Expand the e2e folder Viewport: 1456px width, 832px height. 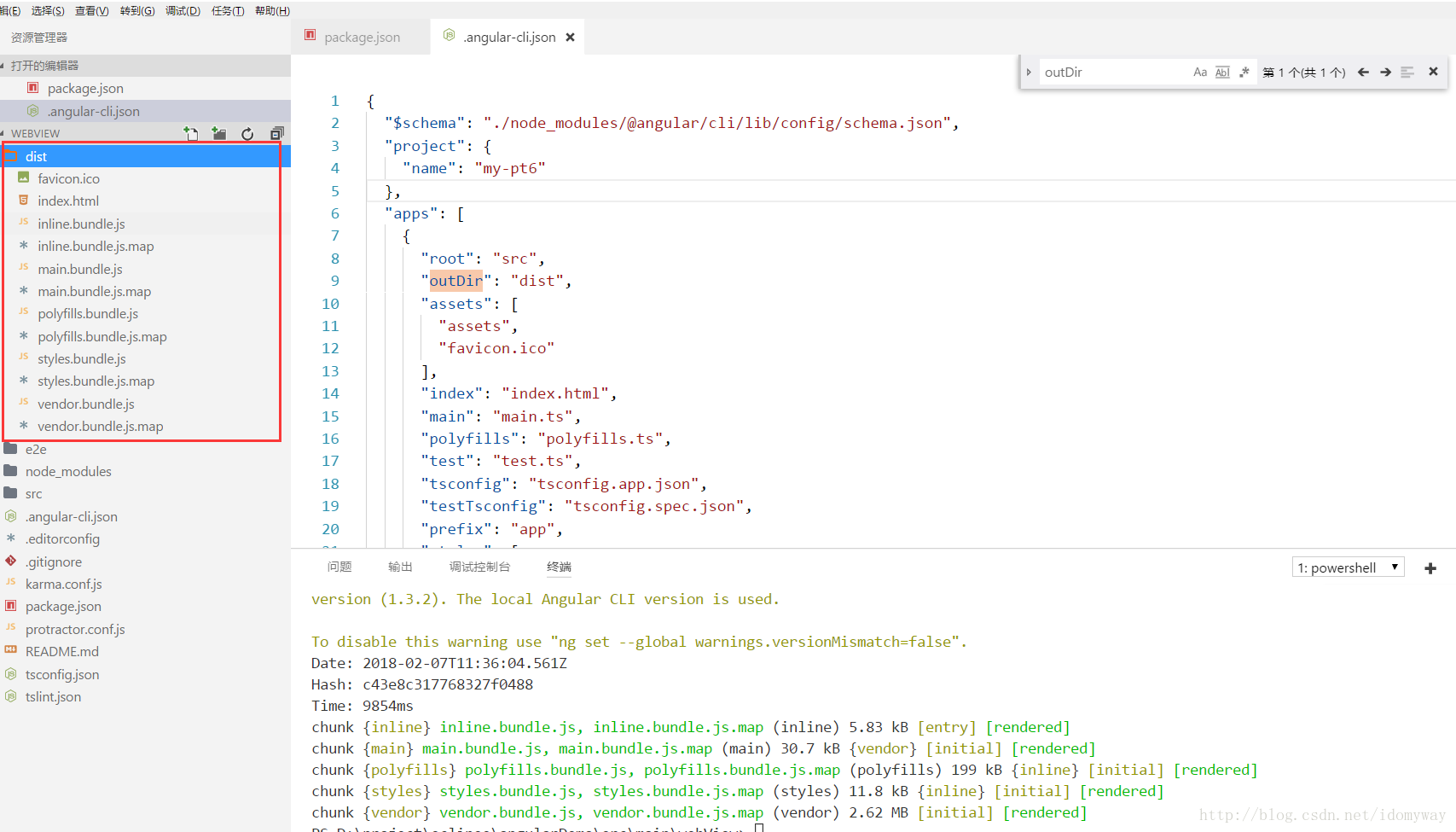coord(145,449)
